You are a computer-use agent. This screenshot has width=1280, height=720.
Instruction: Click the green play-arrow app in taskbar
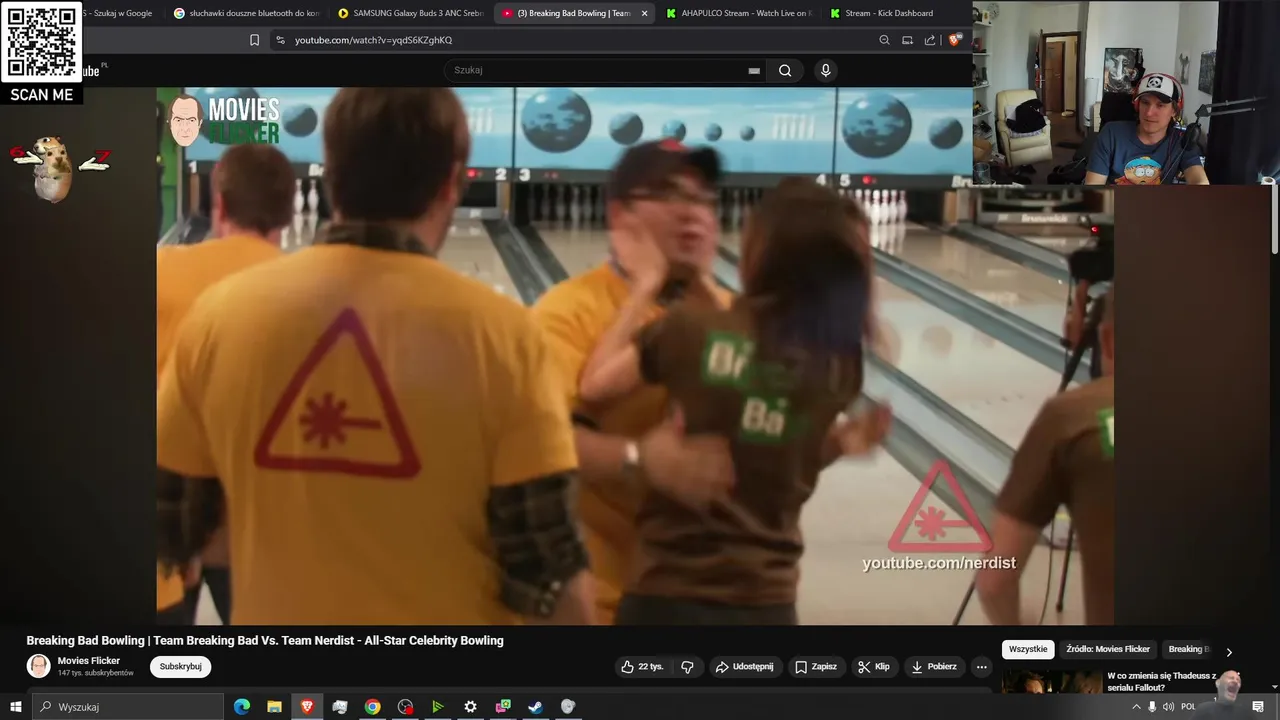tap(437, 707)
